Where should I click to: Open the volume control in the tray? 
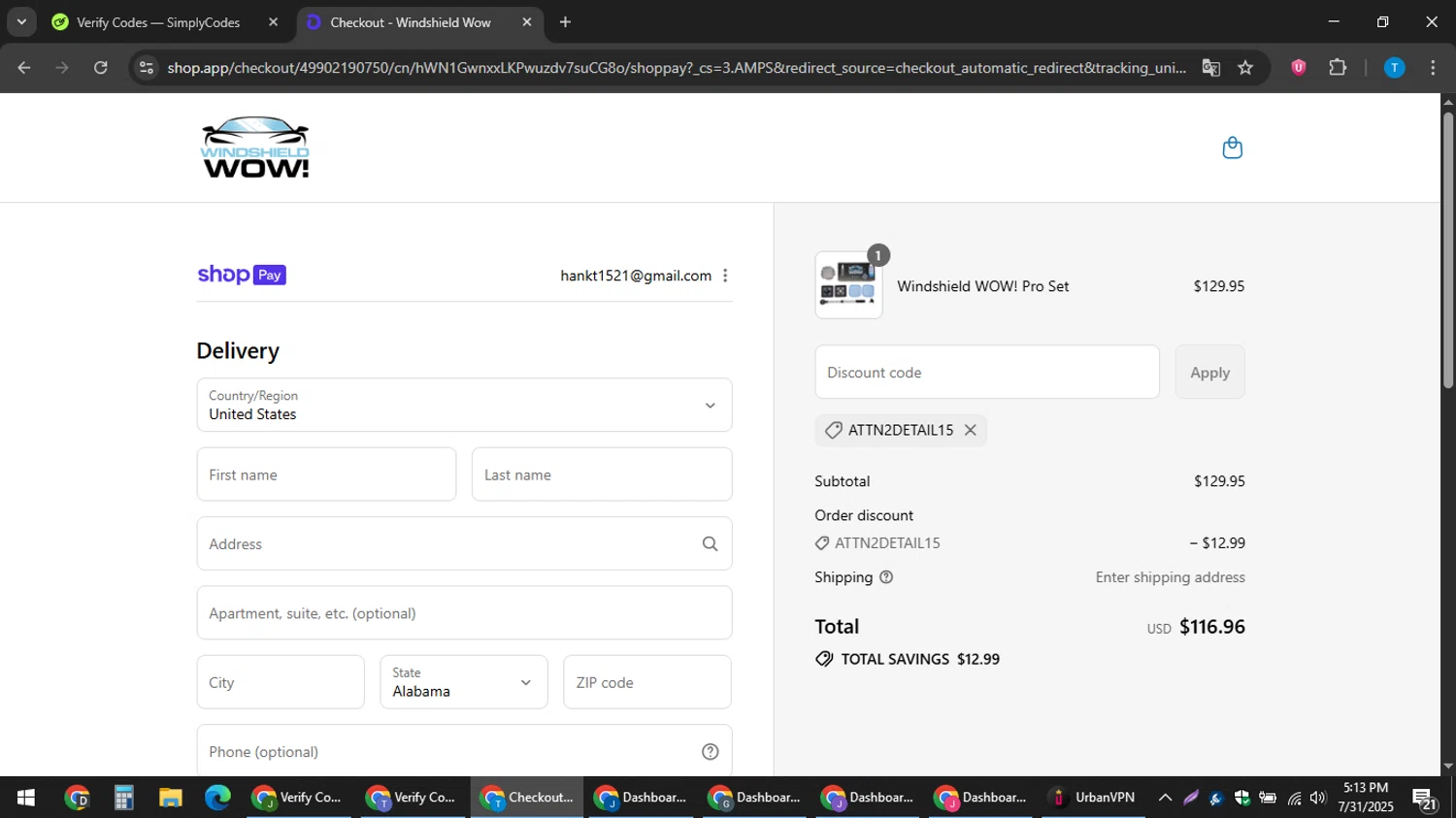1317,798
